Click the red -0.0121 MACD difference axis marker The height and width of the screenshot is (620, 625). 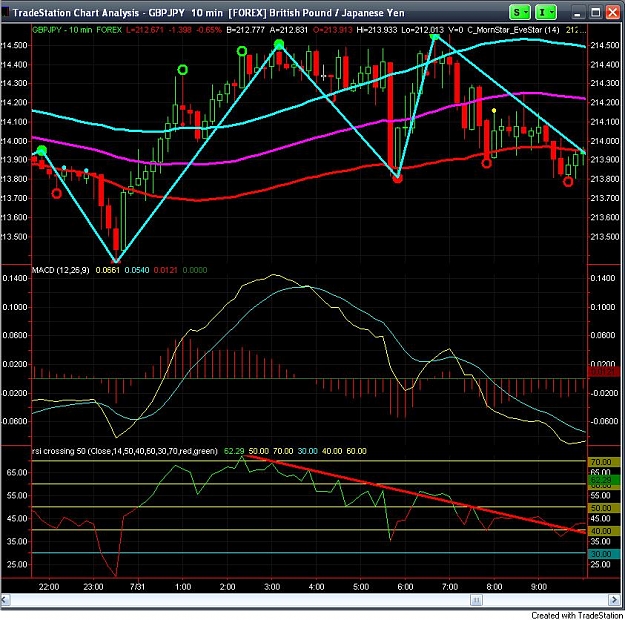click(603, 372)
